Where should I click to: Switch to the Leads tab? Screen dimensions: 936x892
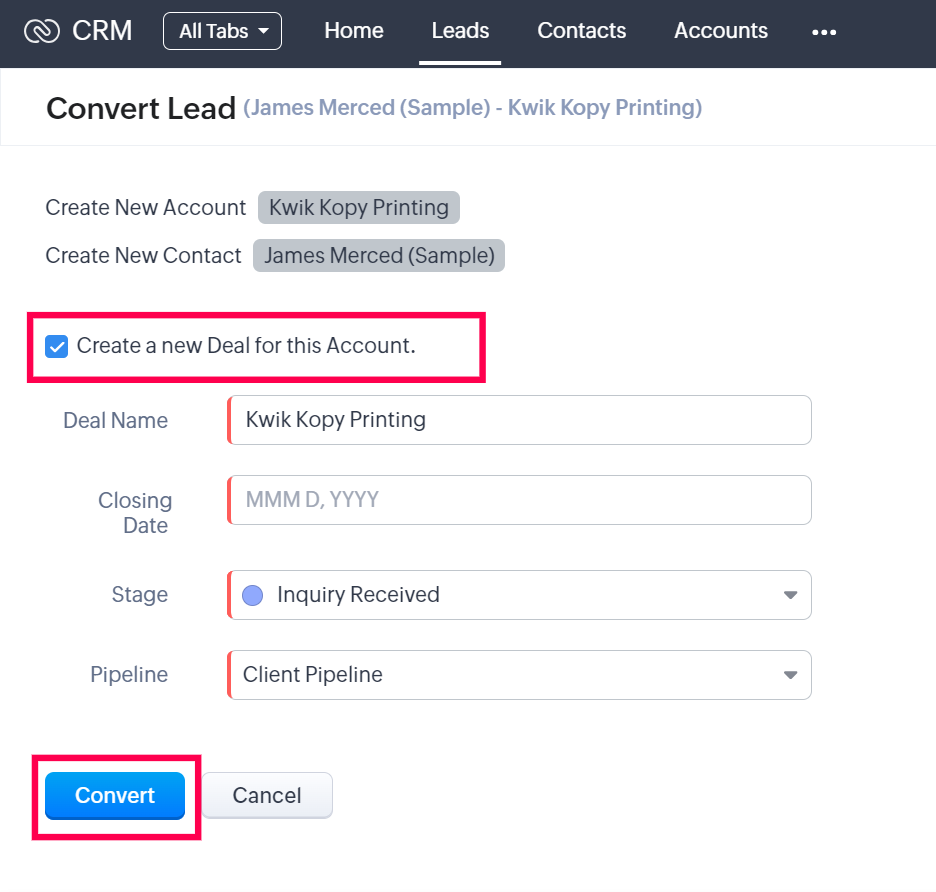(x=460, y=31)
